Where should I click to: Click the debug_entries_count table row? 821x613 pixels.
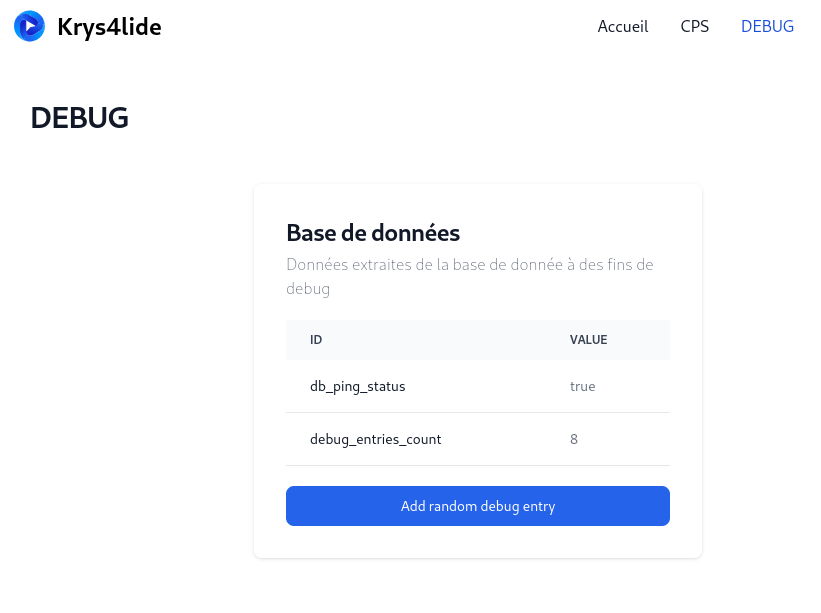click(478, 439)
